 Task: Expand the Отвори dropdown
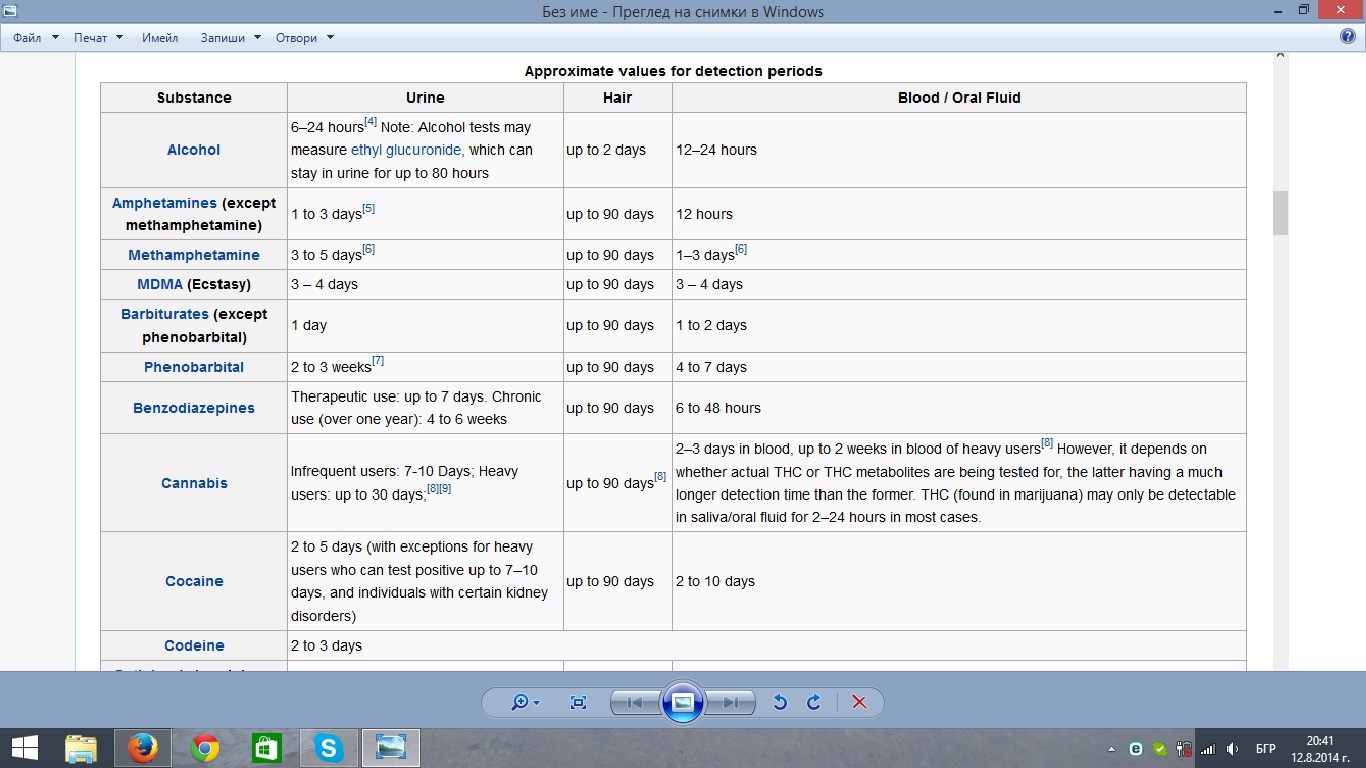[x=304, y=38]
